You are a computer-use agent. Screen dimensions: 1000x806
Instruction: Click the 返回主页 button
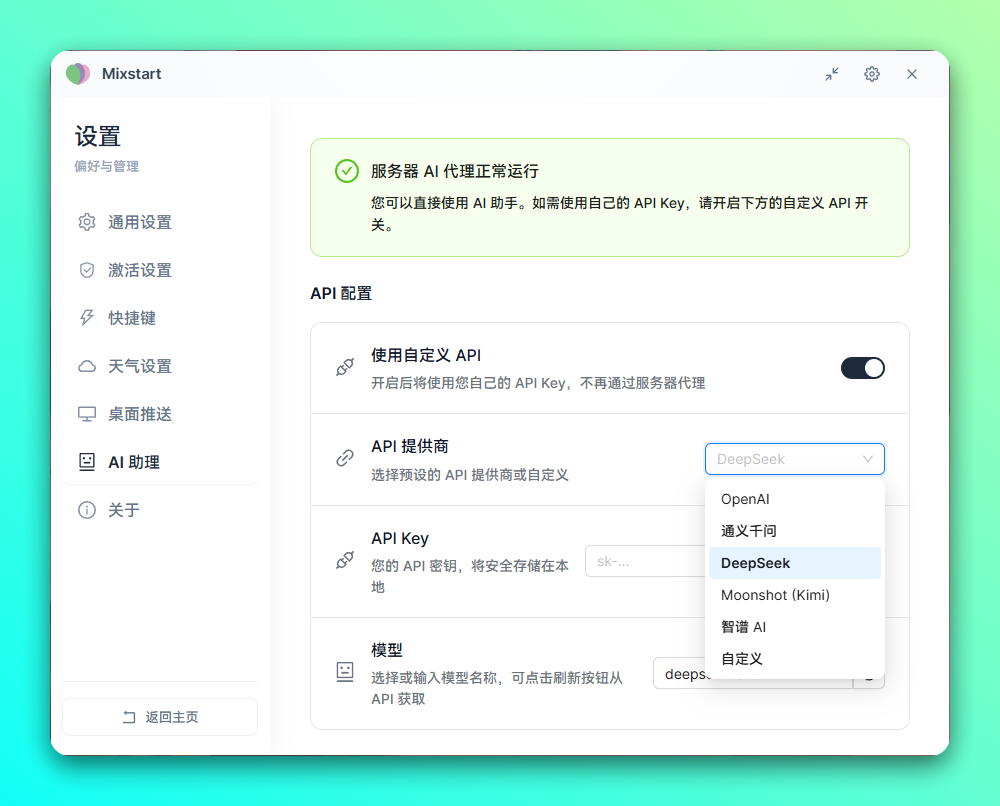coord(159,716)
